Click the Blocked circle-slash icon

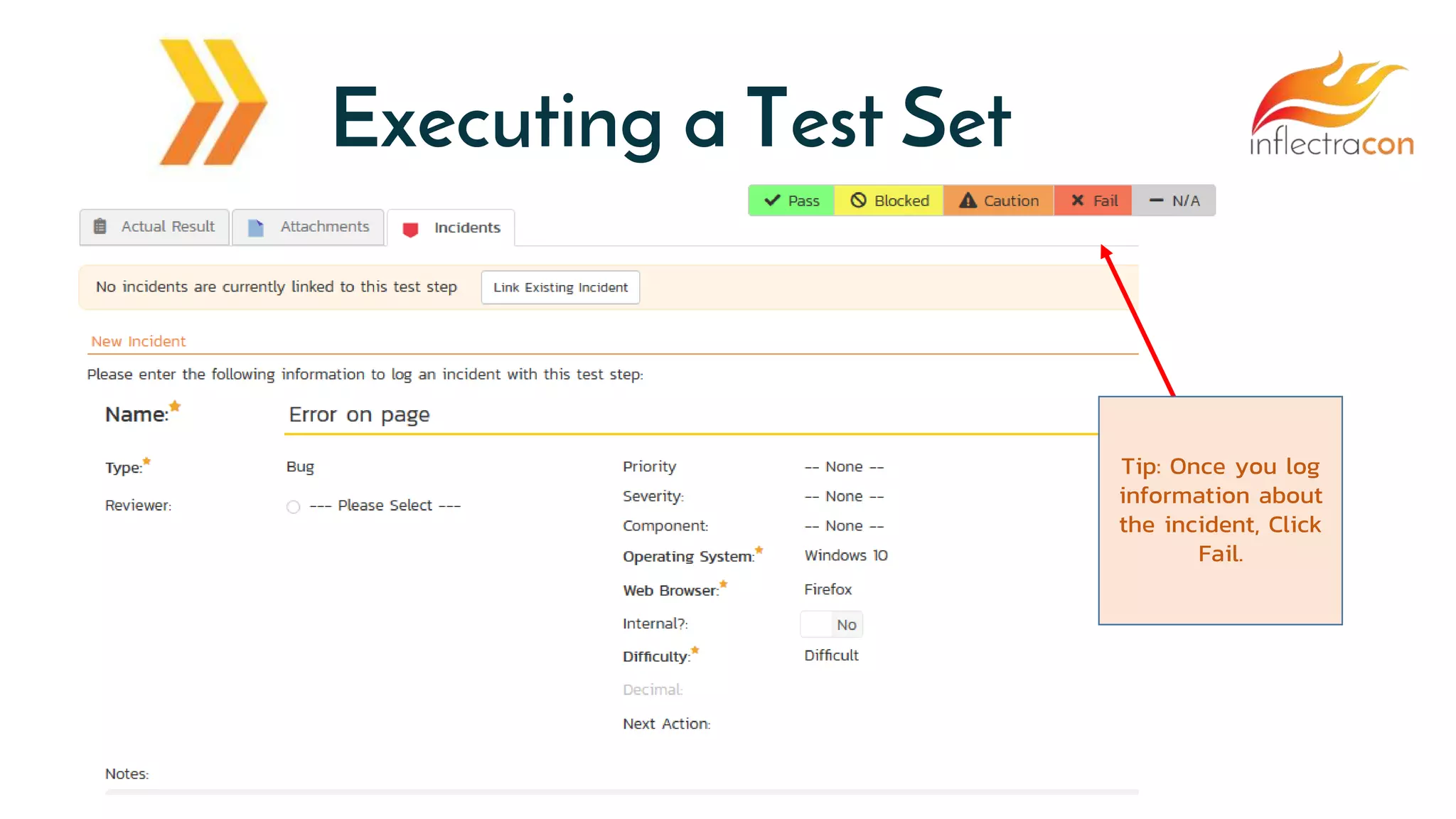coord(858,200)
